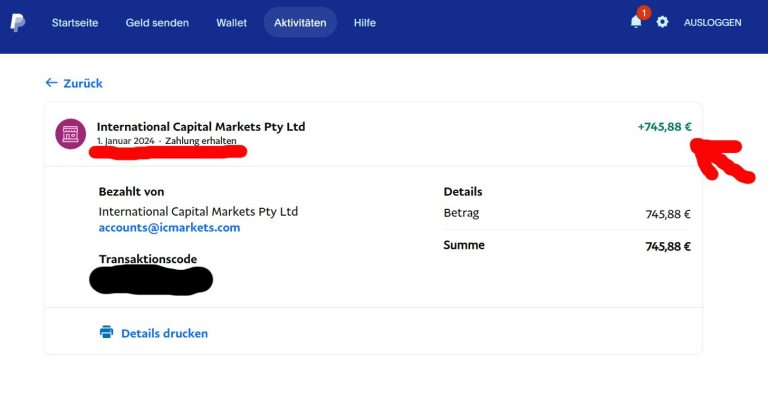
Task: Click the red notification badge
Action: coord(644,12)
